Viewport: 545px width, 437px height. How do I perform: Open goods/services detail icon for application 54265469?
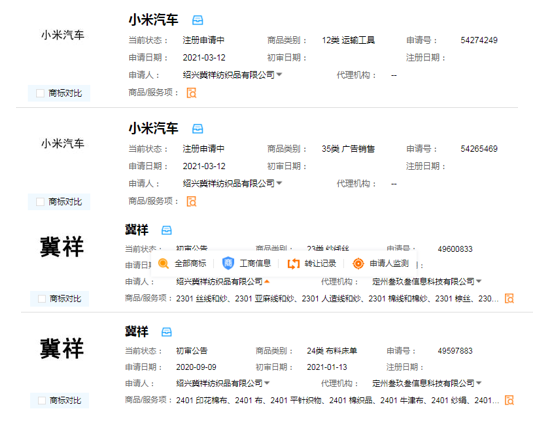(x=192, y=201)
